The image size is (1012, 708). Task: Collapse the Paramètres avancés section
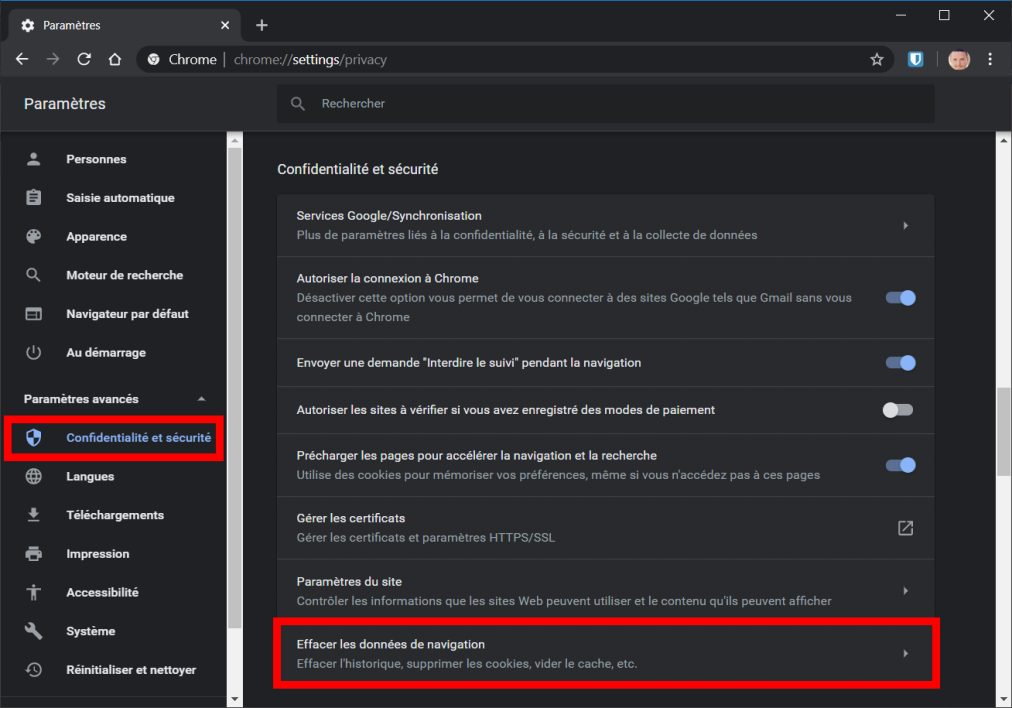[202, 399]
